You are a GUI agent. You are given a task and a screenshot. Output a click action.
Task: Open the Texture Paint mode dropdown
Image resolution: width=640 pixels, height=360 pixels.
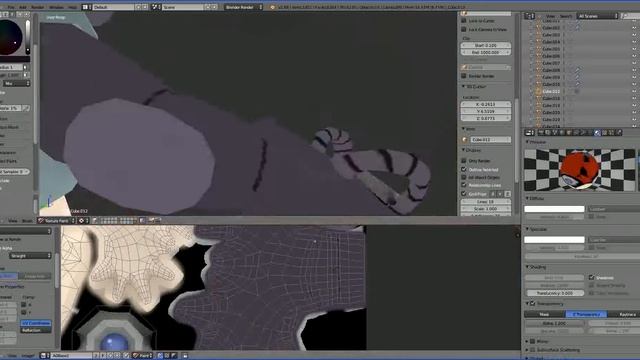56,220
